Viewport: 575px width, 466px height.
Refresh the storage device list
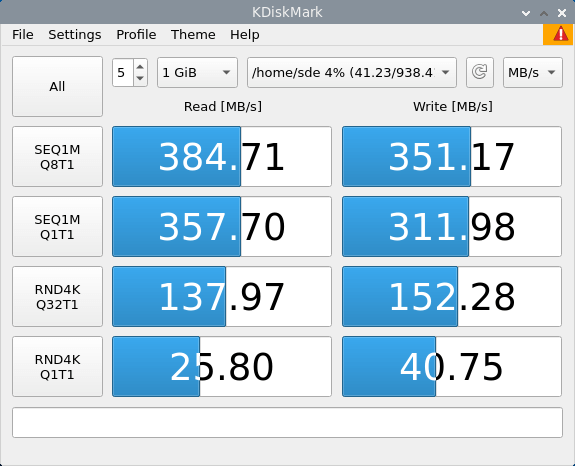480,72
